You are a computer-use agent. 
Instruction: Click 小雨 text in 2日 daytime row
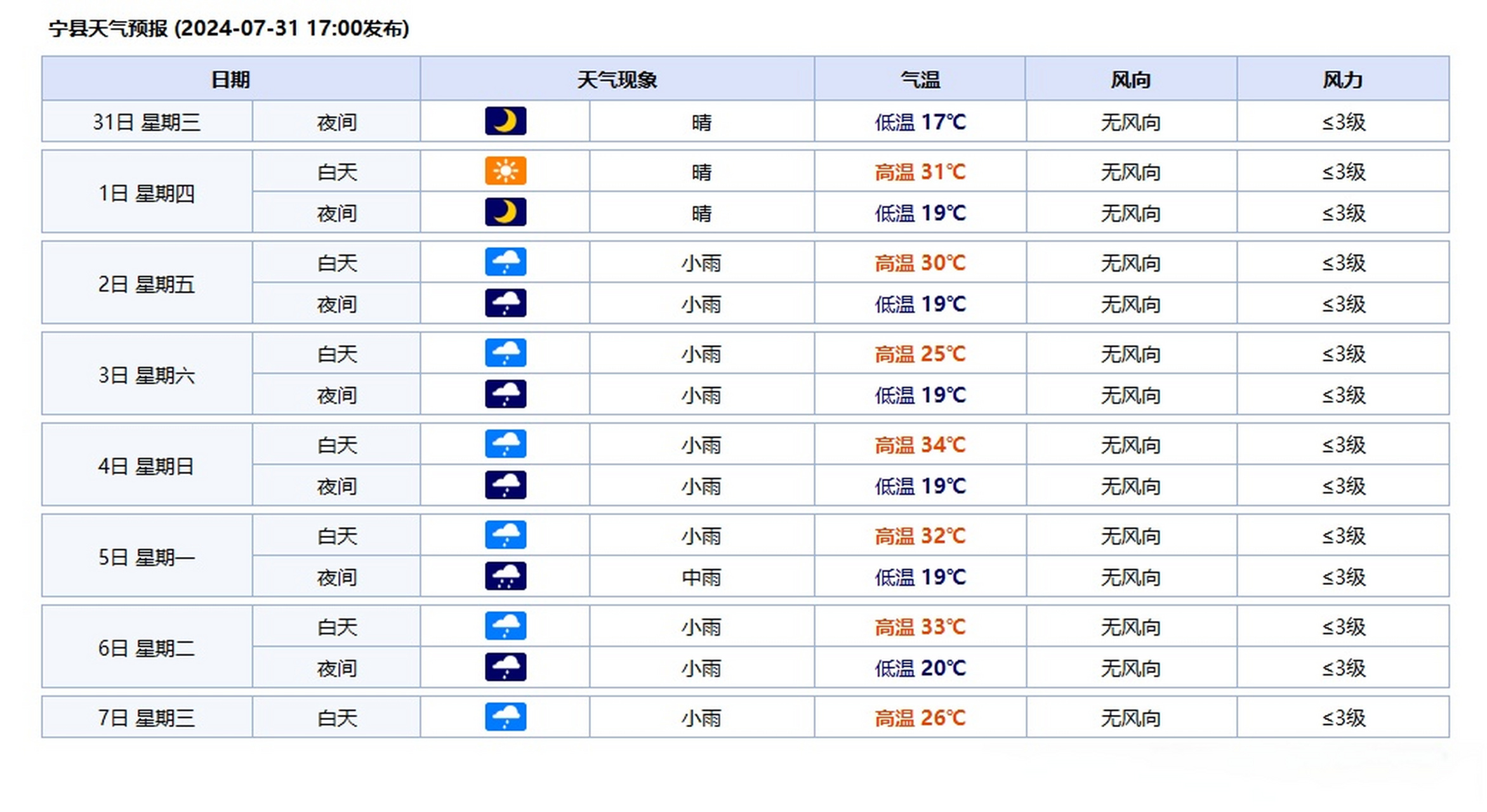click(701, 263)
